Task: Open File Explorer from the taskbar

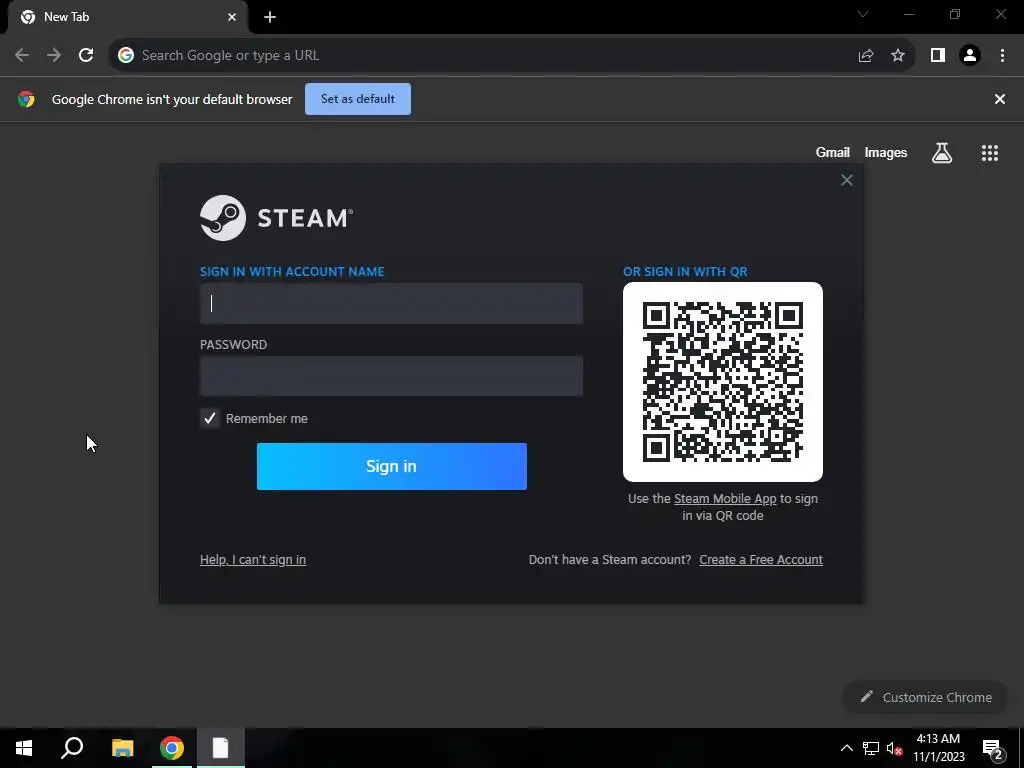Action: click(122, 748)
